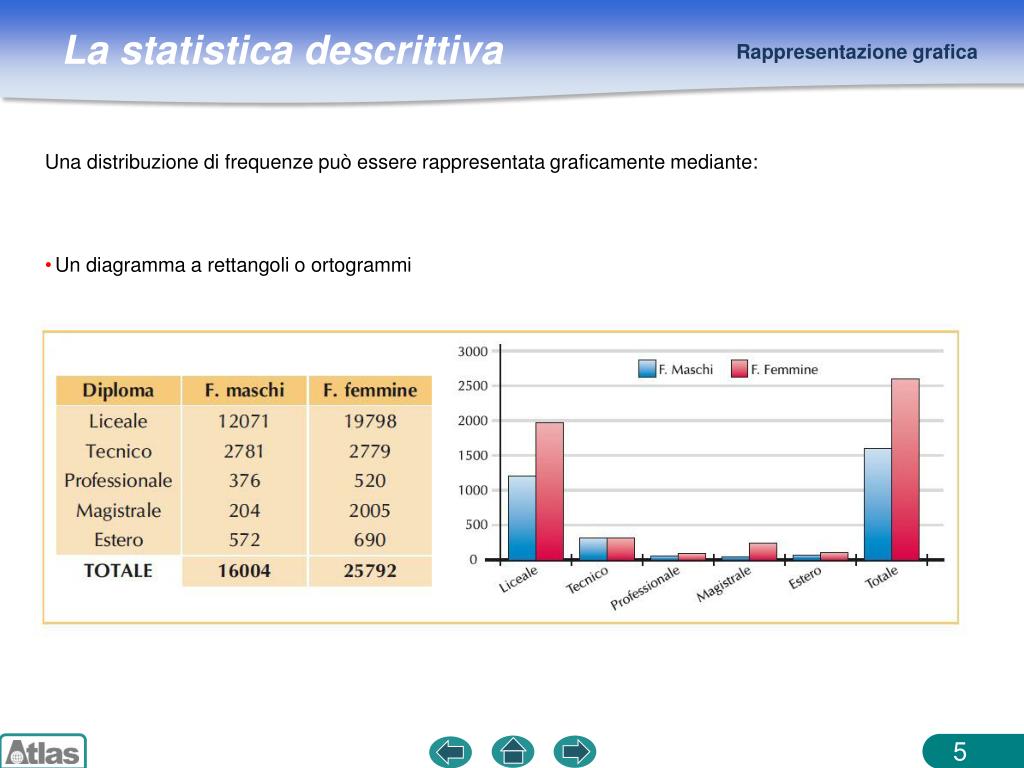Select the value 690 in the table
Image resolution: width=1024 pixels, height=768 pixels.
(370, 540)
